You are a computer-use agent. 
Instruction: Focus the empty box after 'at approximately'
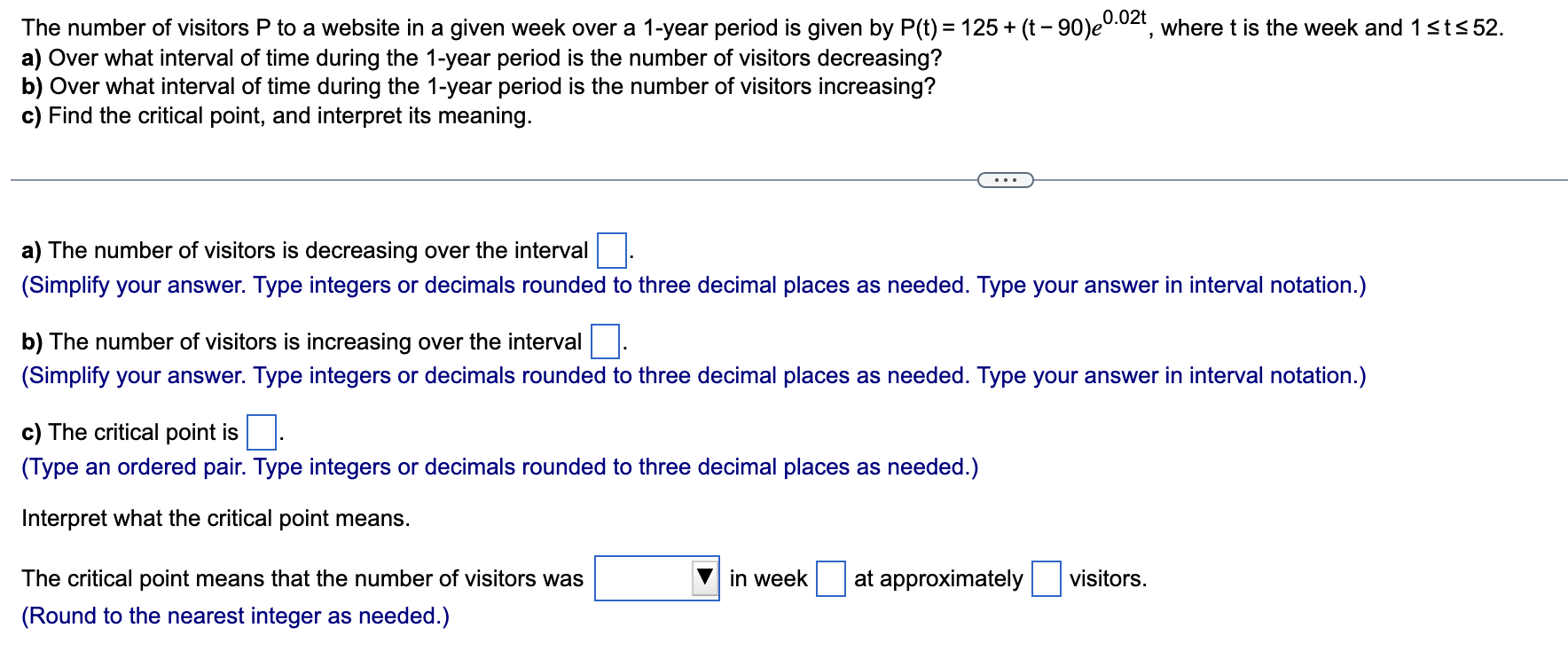pyautogui.click(x=1047, y=580)
